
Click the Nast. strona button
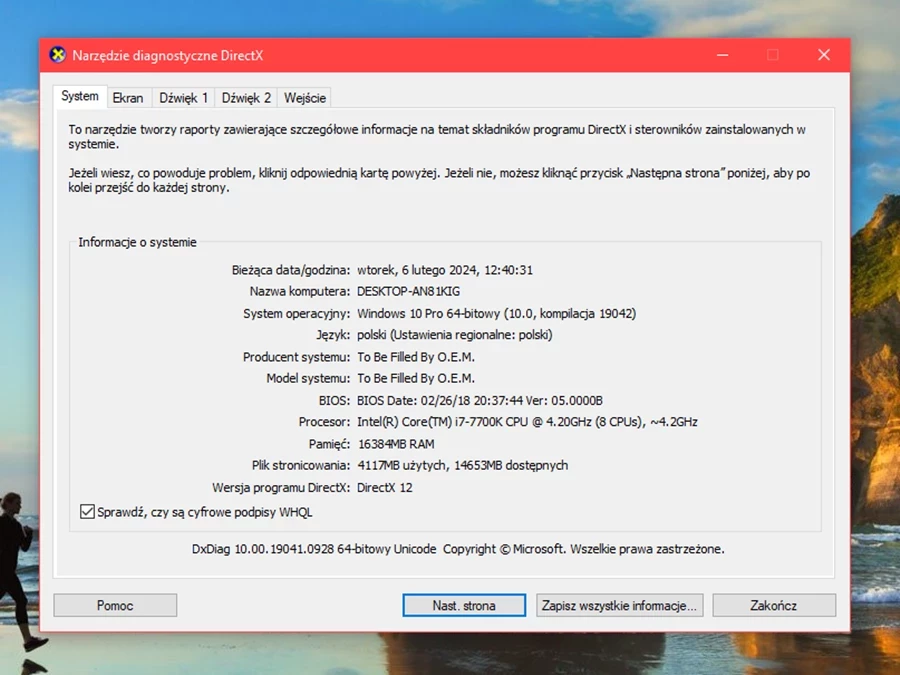click(x=464, y=605)
